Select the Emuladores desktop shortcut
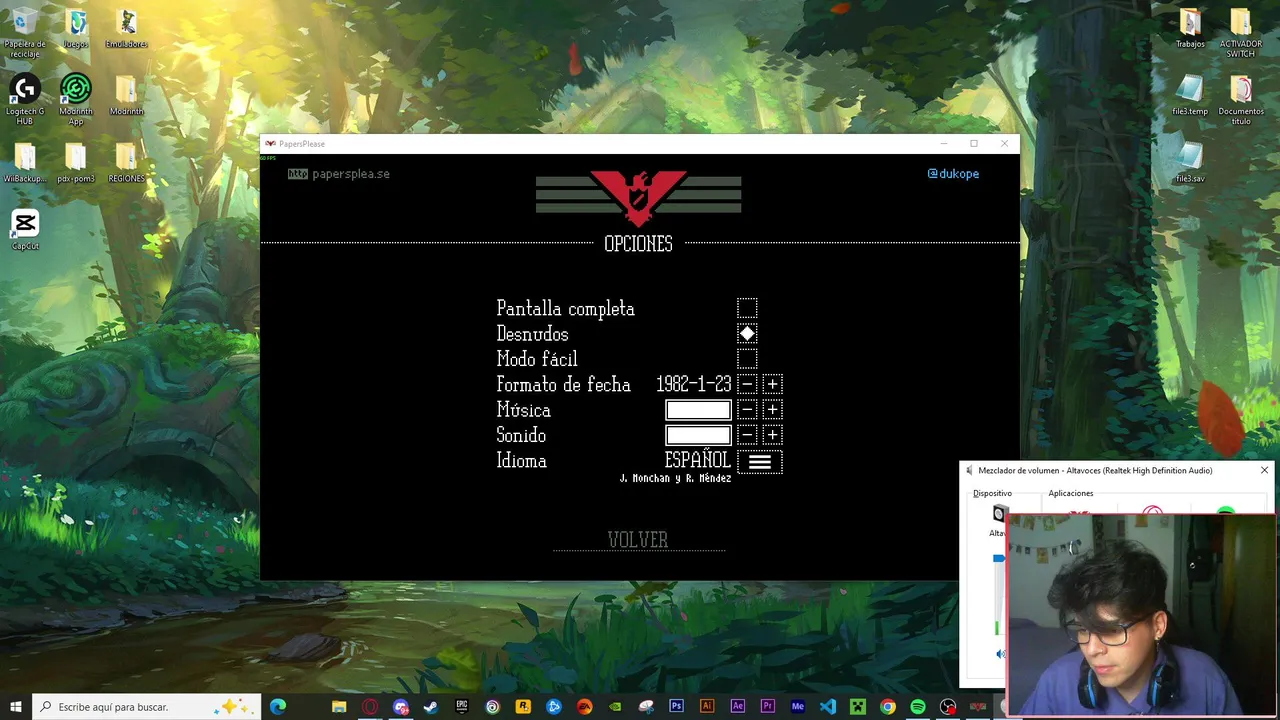This screenshot has width=1280, height=720. click(x=126, y=28)
